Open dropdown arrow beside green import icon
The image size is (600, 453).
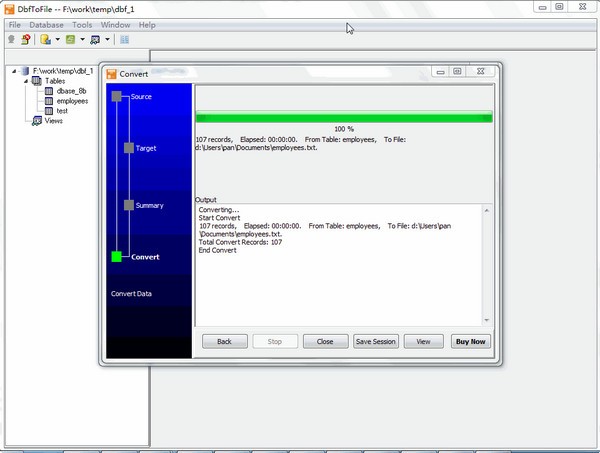coord(83,40)
